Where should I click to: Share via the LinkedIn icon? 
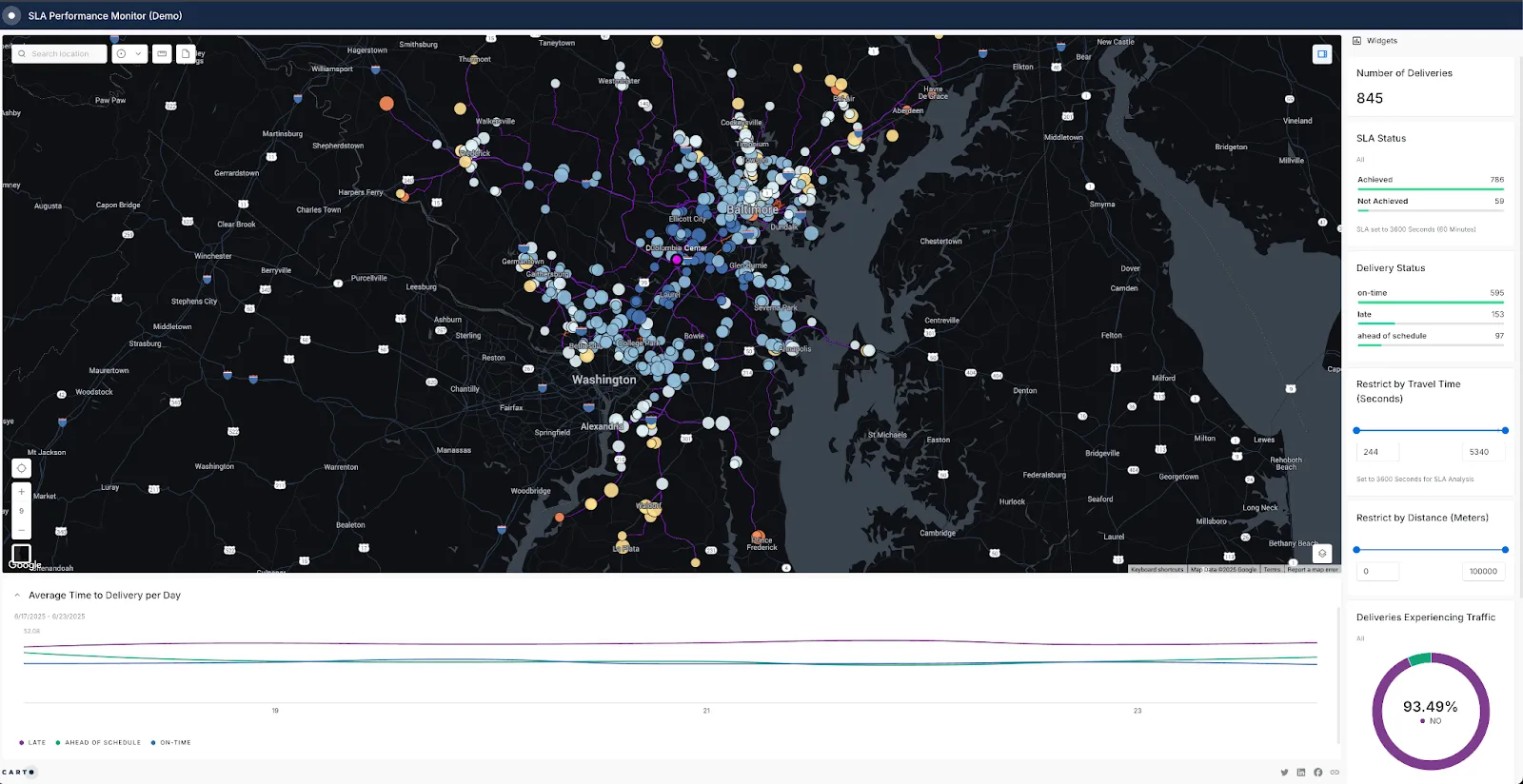(x=1301, y=773)
